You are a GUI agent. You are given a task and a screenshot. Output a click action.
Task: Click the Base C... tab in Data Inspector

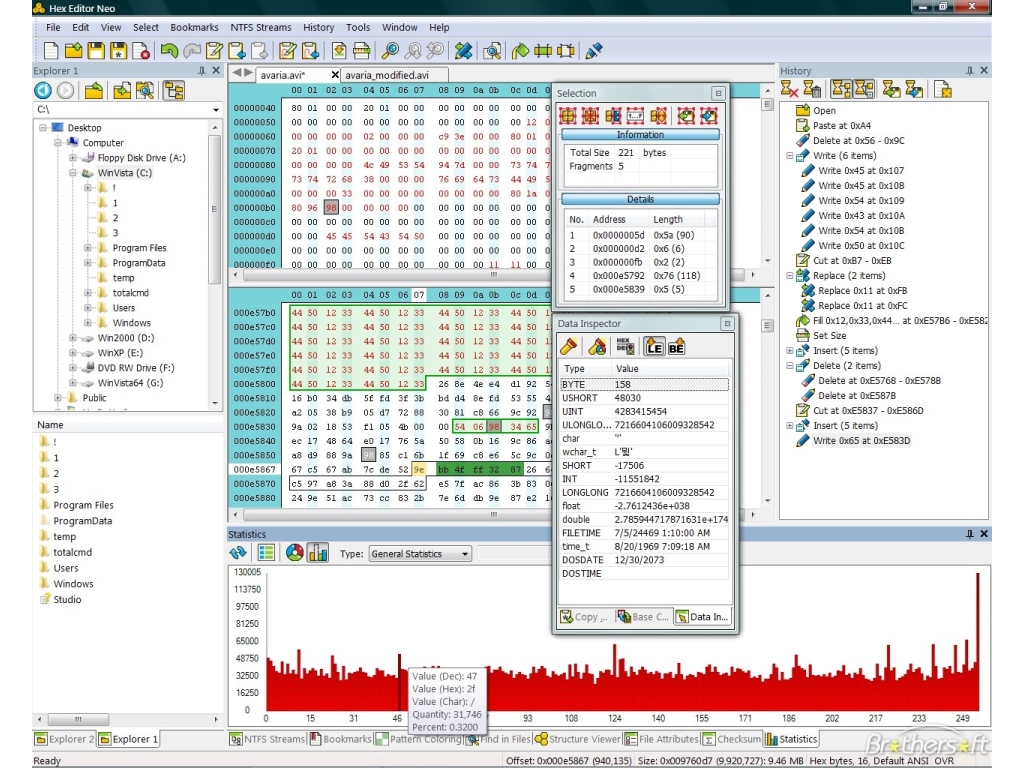(643, 616)
